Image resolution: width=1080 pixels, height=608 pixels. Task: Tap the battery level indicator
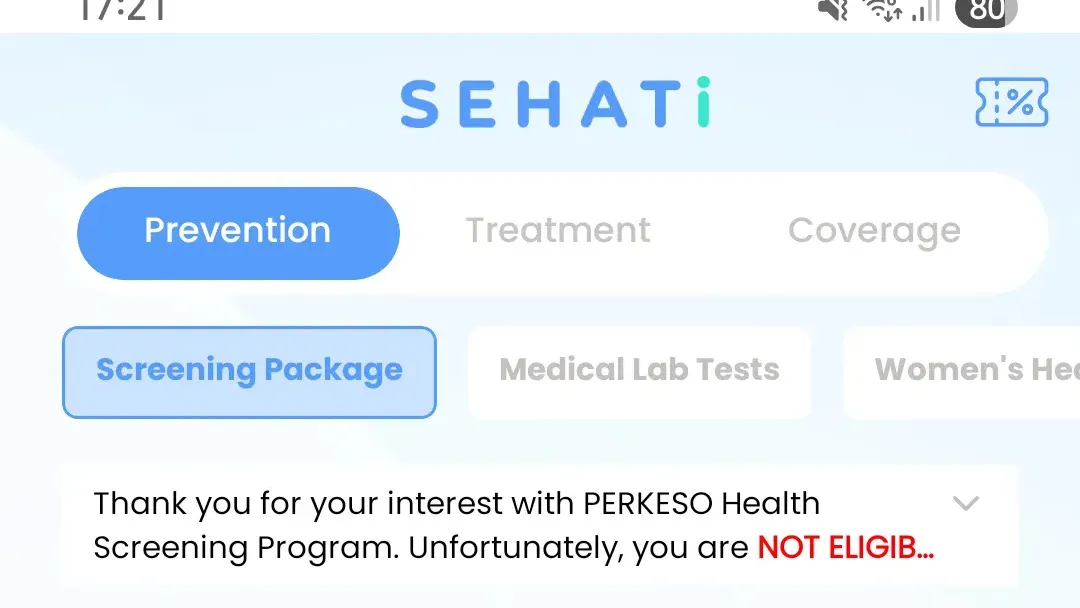click(986, 11)
